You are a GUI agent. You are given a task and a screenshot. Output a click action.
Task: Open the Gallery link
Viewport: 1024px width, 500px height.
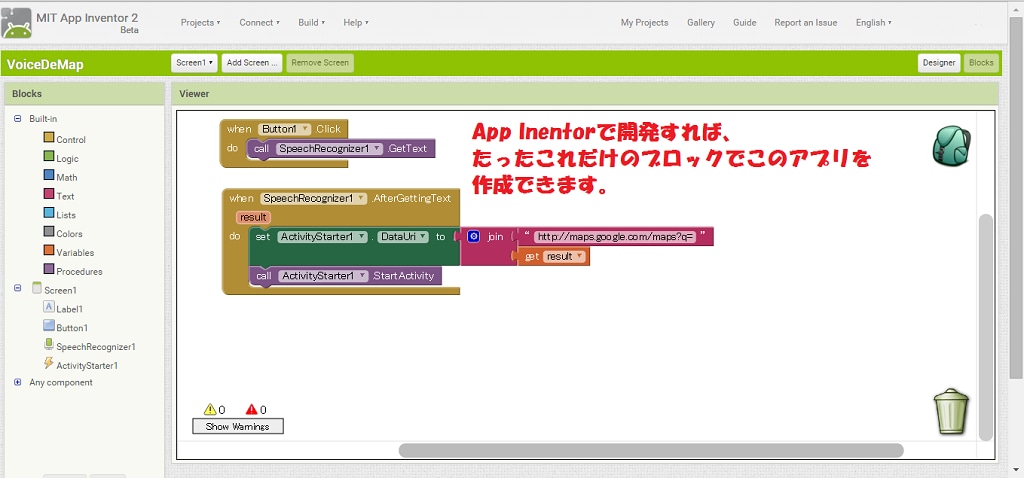[701, 22]
